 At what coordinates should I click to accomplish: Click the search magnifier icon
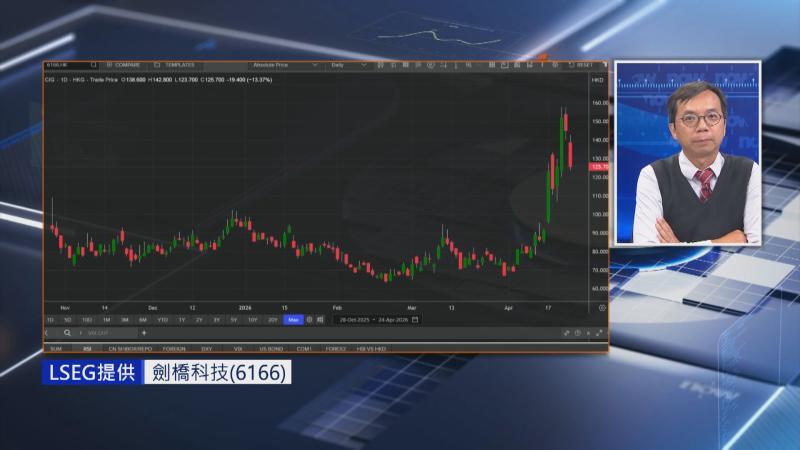[x=67, y=333]
